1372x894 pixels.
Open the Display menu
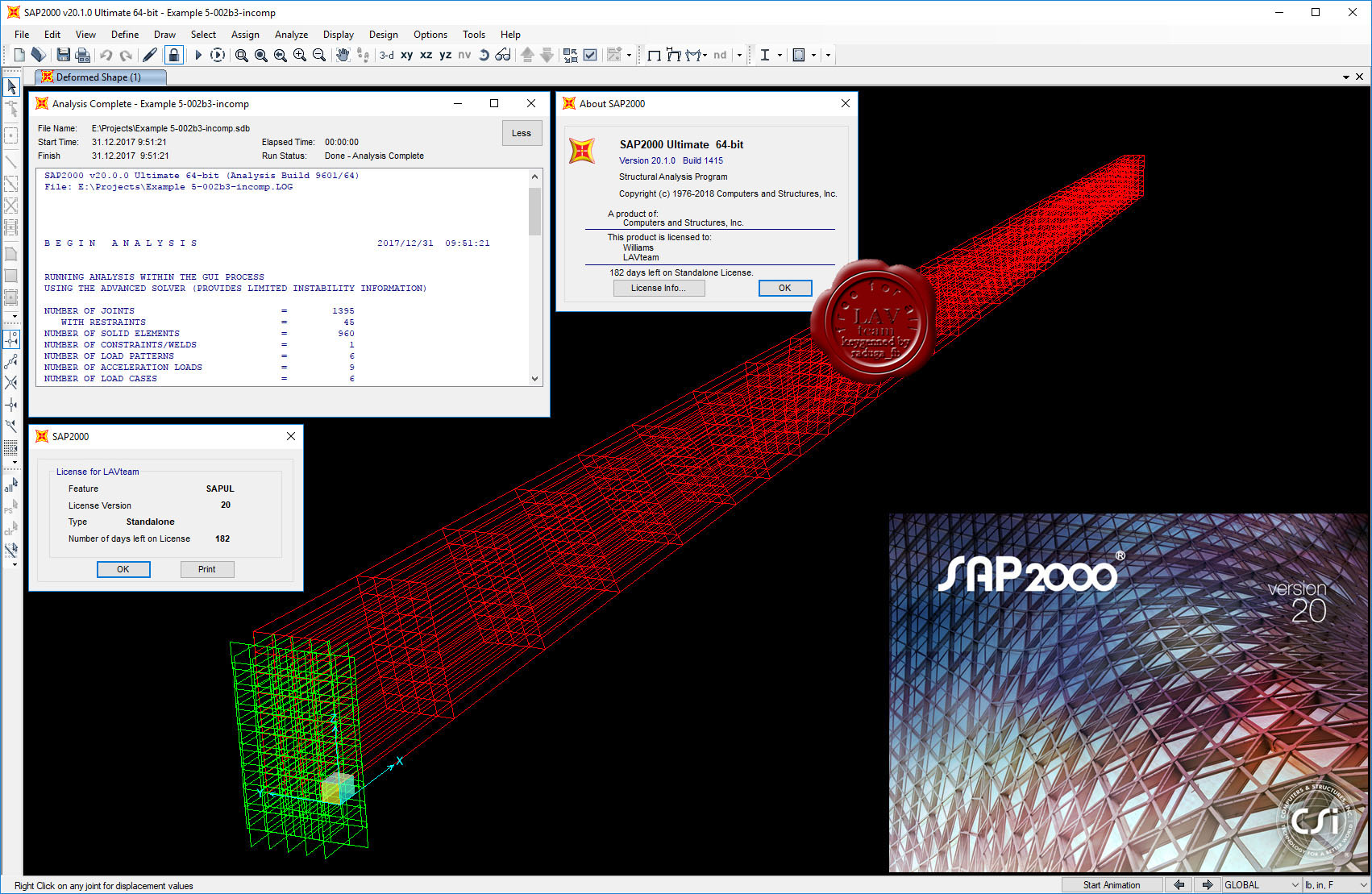(x=339, y=35)
